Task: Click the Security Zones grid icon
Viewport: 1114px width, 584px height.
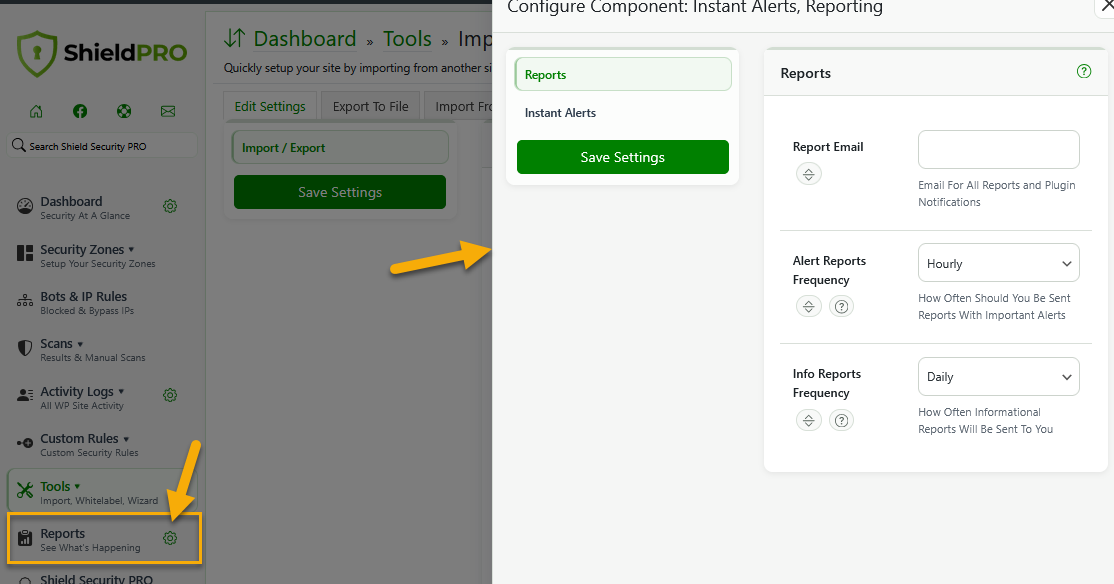Action: pos(25,254)
